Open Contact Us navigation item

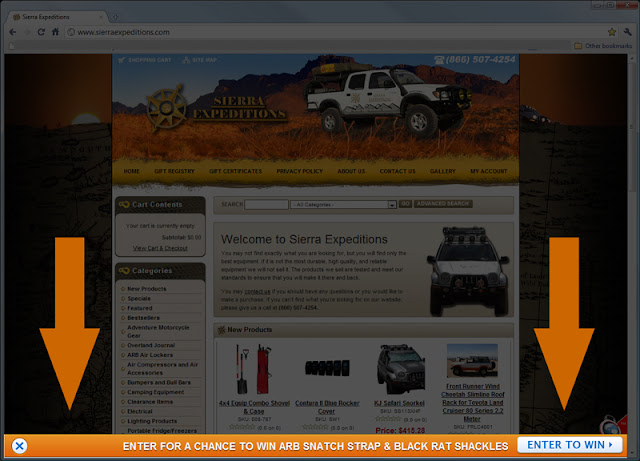[x=397, y=171]
